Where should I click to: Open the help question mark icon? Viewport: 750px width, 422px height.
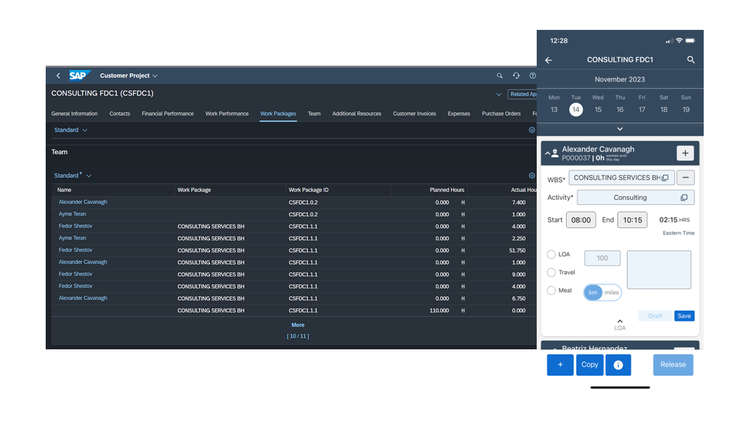click(532, 76)
